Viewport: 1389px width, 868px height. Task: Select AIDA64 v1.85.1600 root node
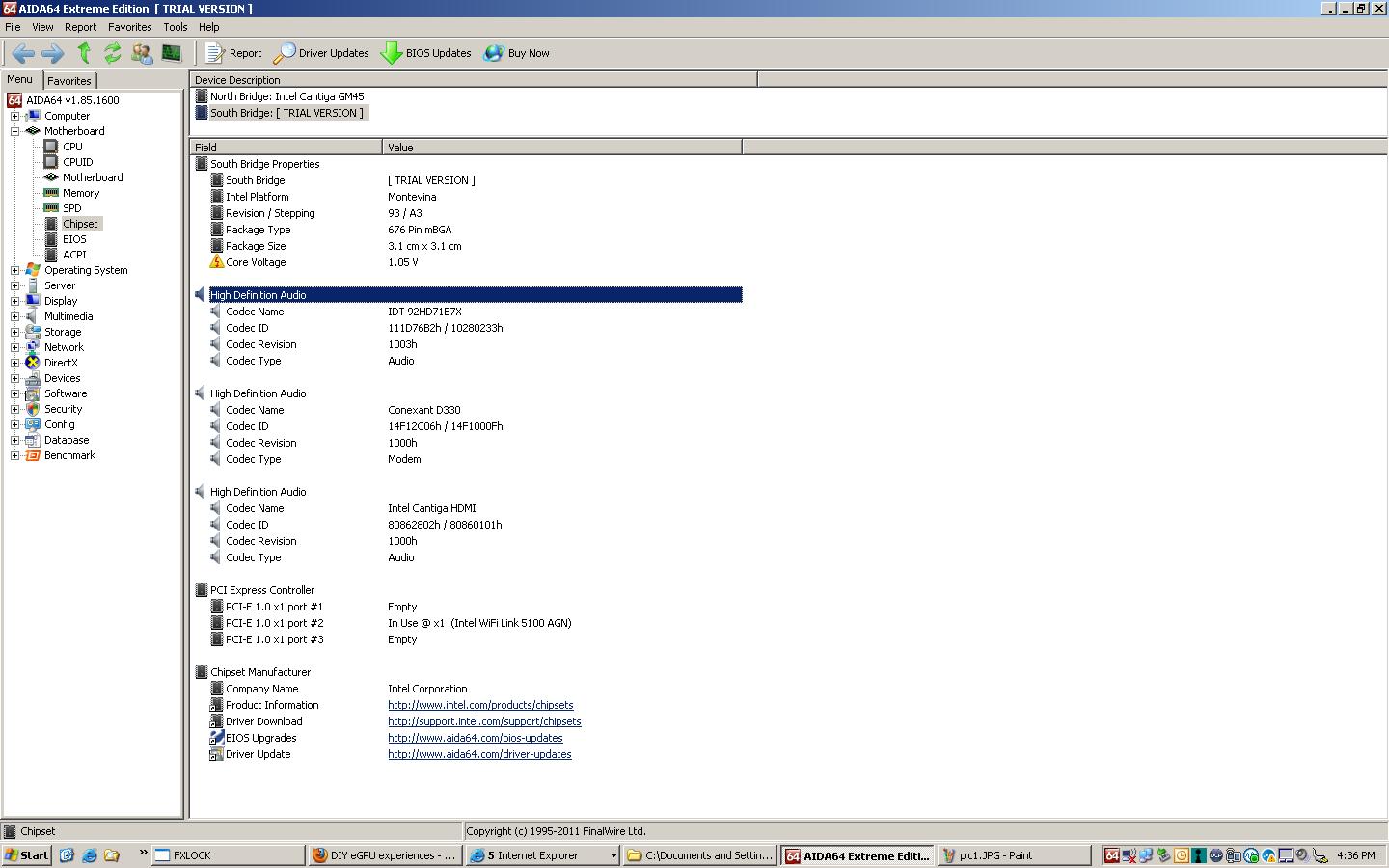(72, 100)
